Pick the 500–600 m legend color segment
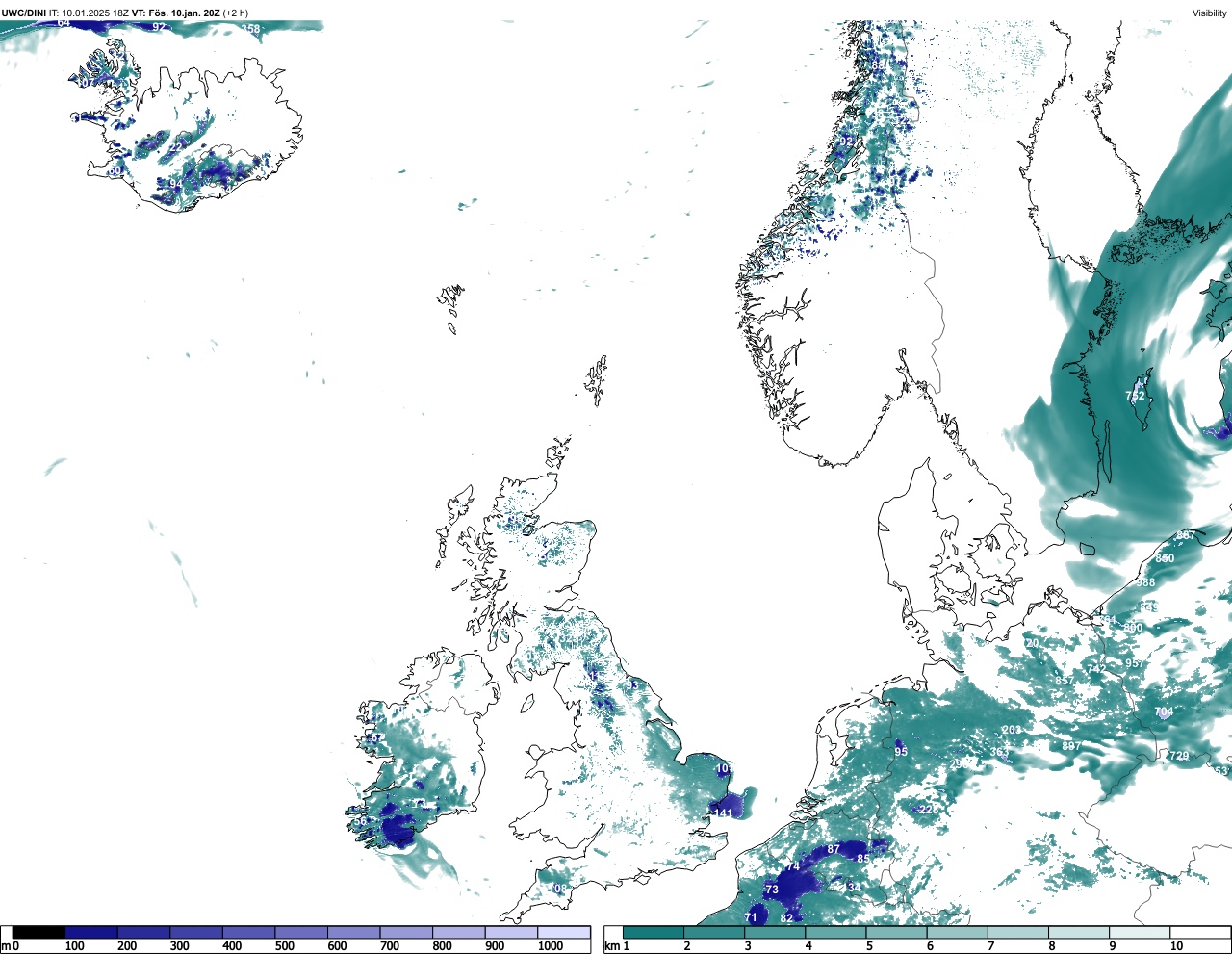Viewport: 1232px width, 954px height. pos(301,932)
